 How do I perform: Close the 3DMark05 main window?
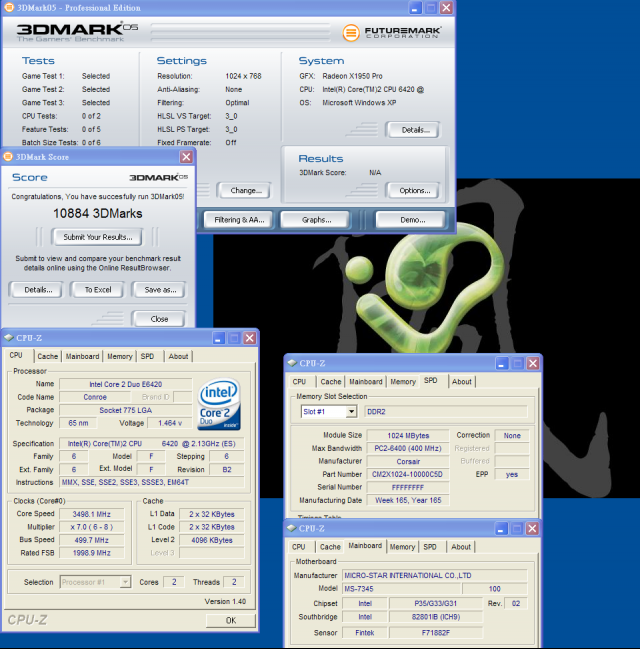pyautogui.click(x=446, y=8)
